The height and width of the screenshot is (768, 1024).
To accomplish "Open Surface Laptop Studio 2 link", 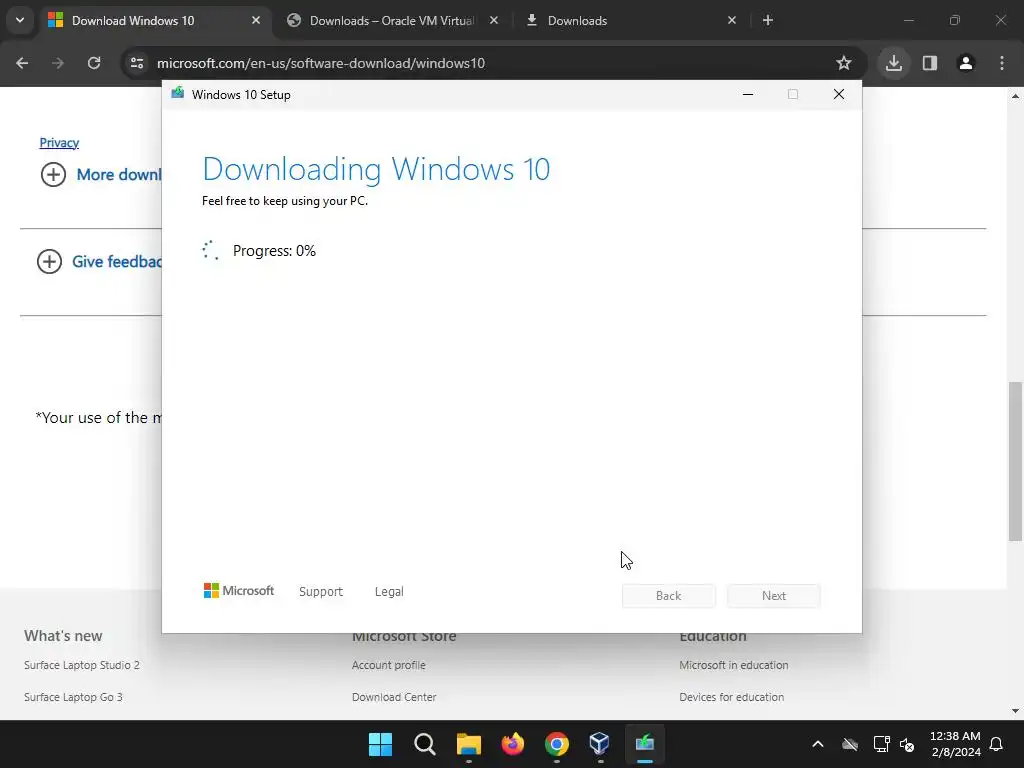I will (x=82, y=665).
